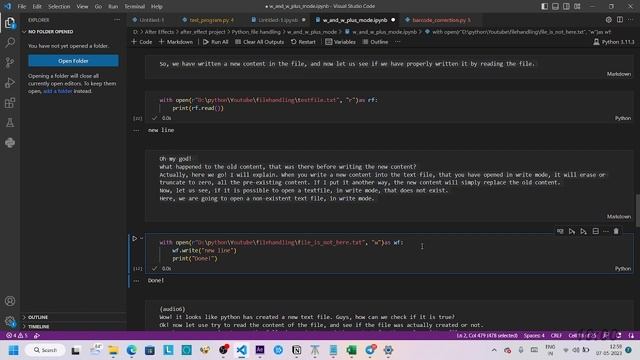640x360 pixels.
Task: Open the Explorer view in activity bar
Action: point(10,23)
